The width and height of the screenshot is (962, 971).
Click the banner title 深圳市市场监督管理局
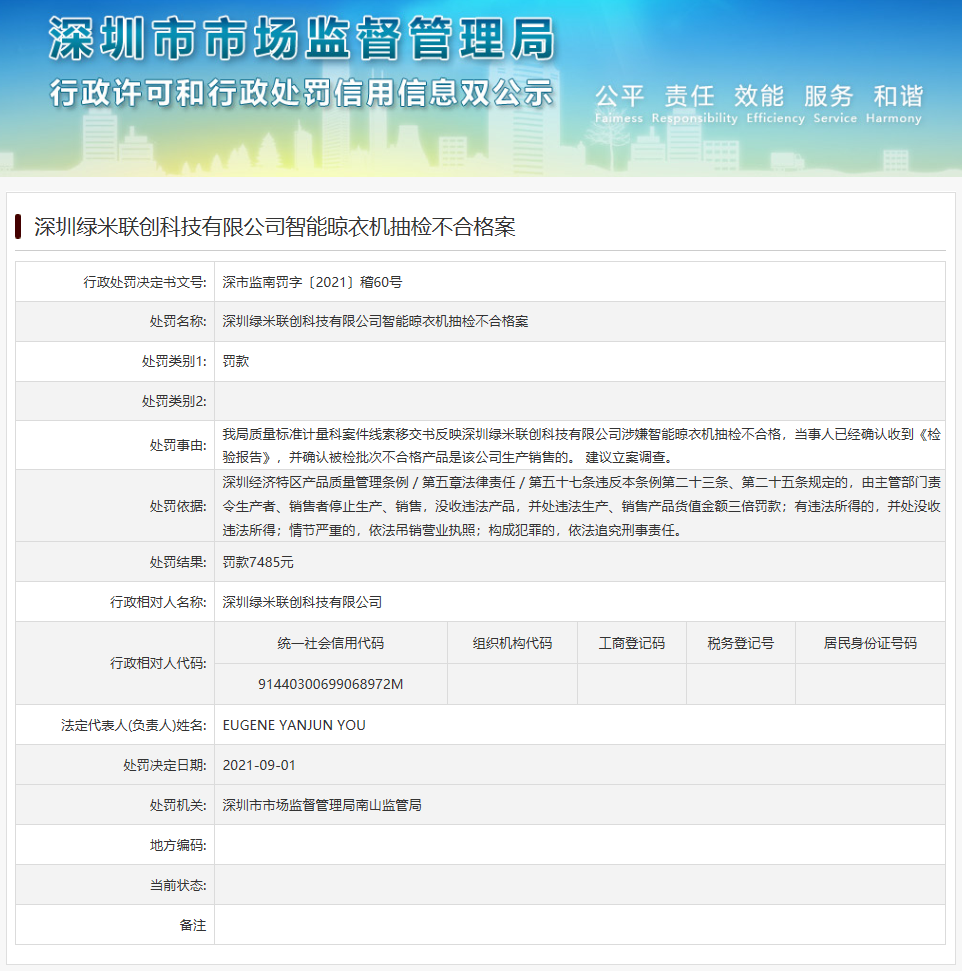click(302, 38)
